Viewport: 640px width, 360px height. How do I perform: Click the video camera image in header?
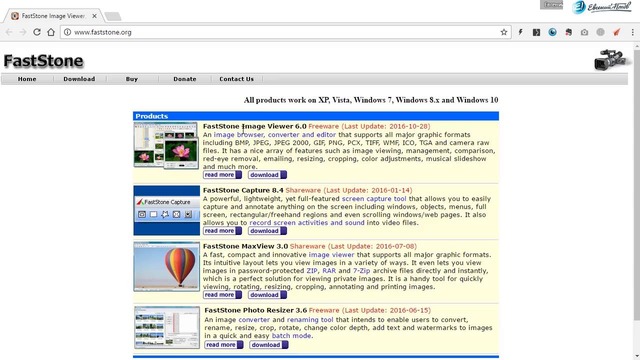tap(611, 60)
